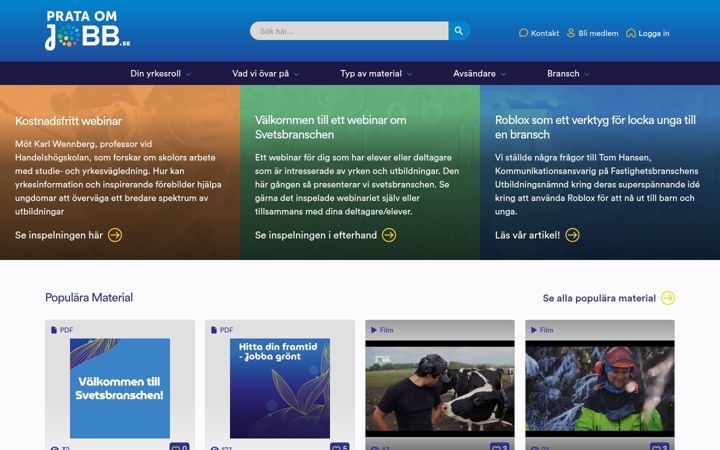
Task: Expand the chevron next to Bransch
Action: (x=587, y=74)
